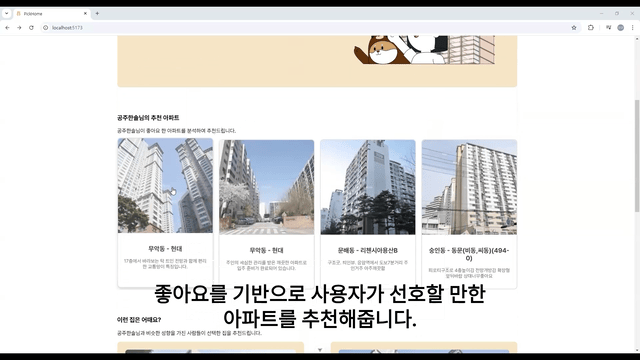Bookmark this page with the star icon

pyautogui.click(x=574, y=28)
